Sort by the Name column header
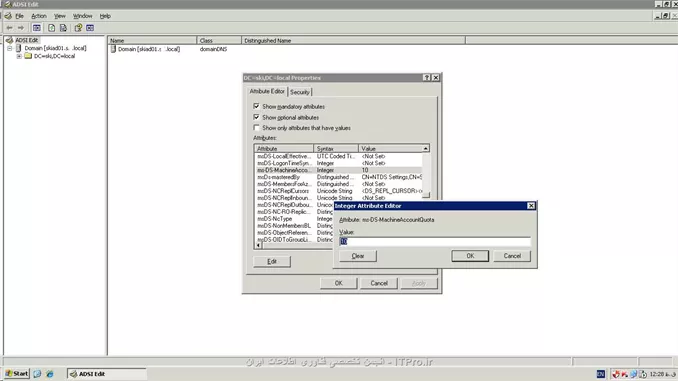Image resolution: width=678 pixels, height=381 pixels. (x=152, y=41)
